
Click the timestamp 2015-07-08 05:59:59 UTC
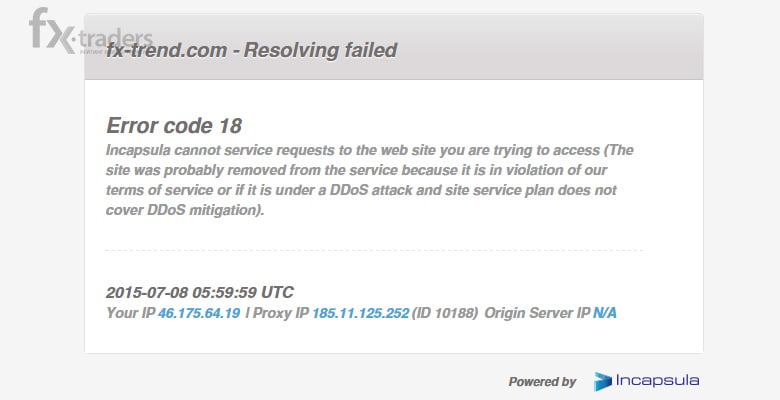point(200,292)
